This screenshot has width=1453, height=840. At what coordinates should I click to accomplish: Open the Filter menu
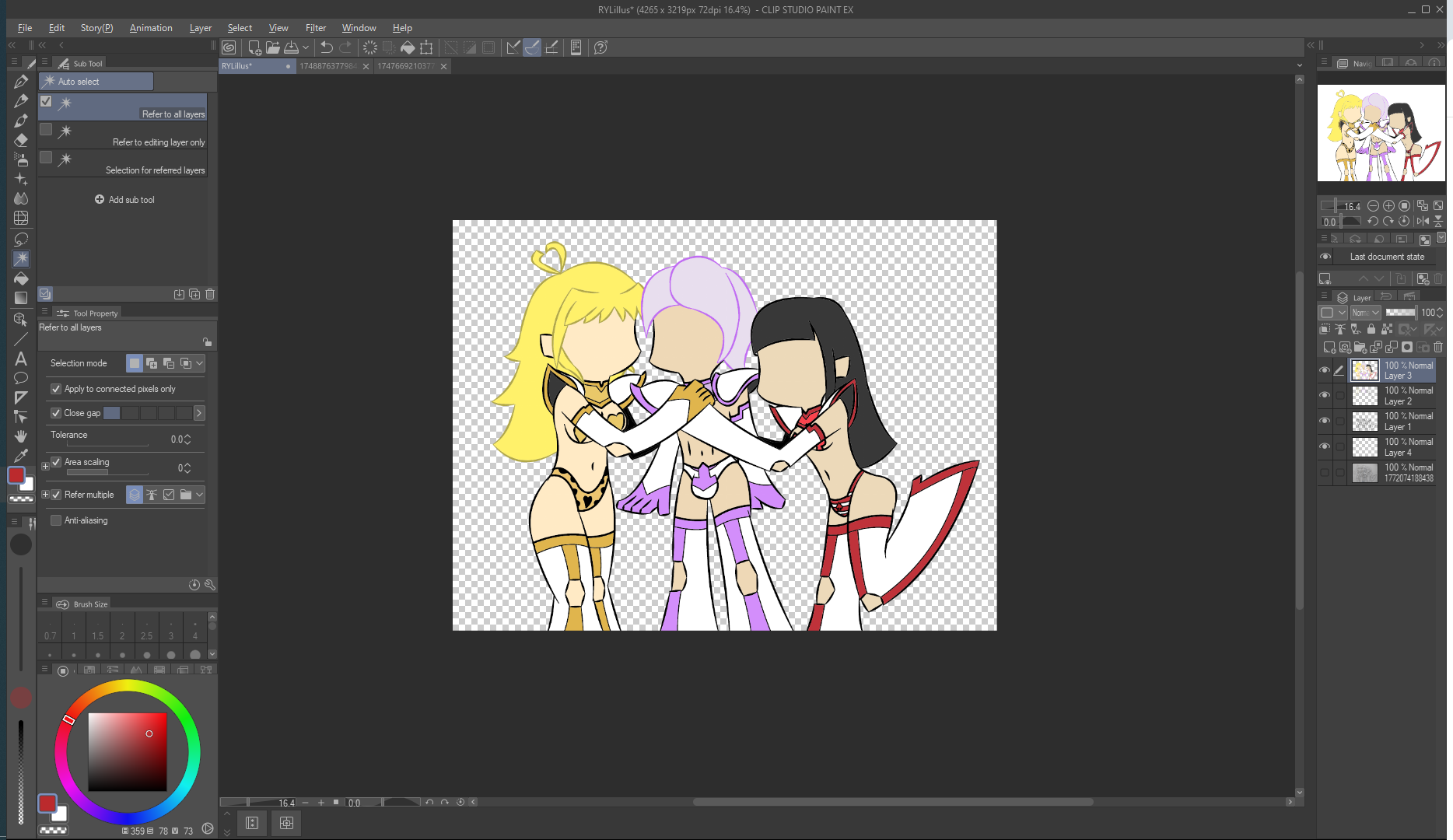coord(315,28)
